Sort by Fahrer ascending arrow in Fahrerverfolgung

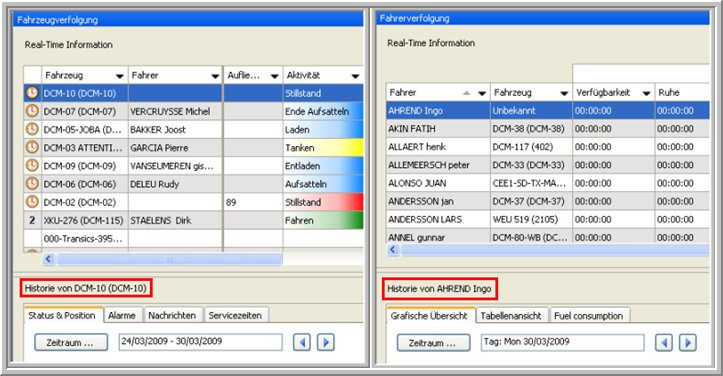click(467, 93)
